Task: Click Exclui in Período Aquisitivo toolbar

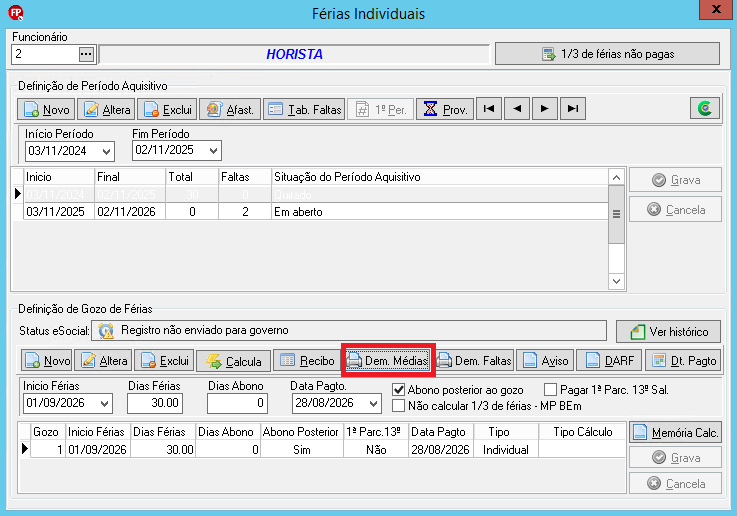Action: pyautogui.click(x=167, y=109)
